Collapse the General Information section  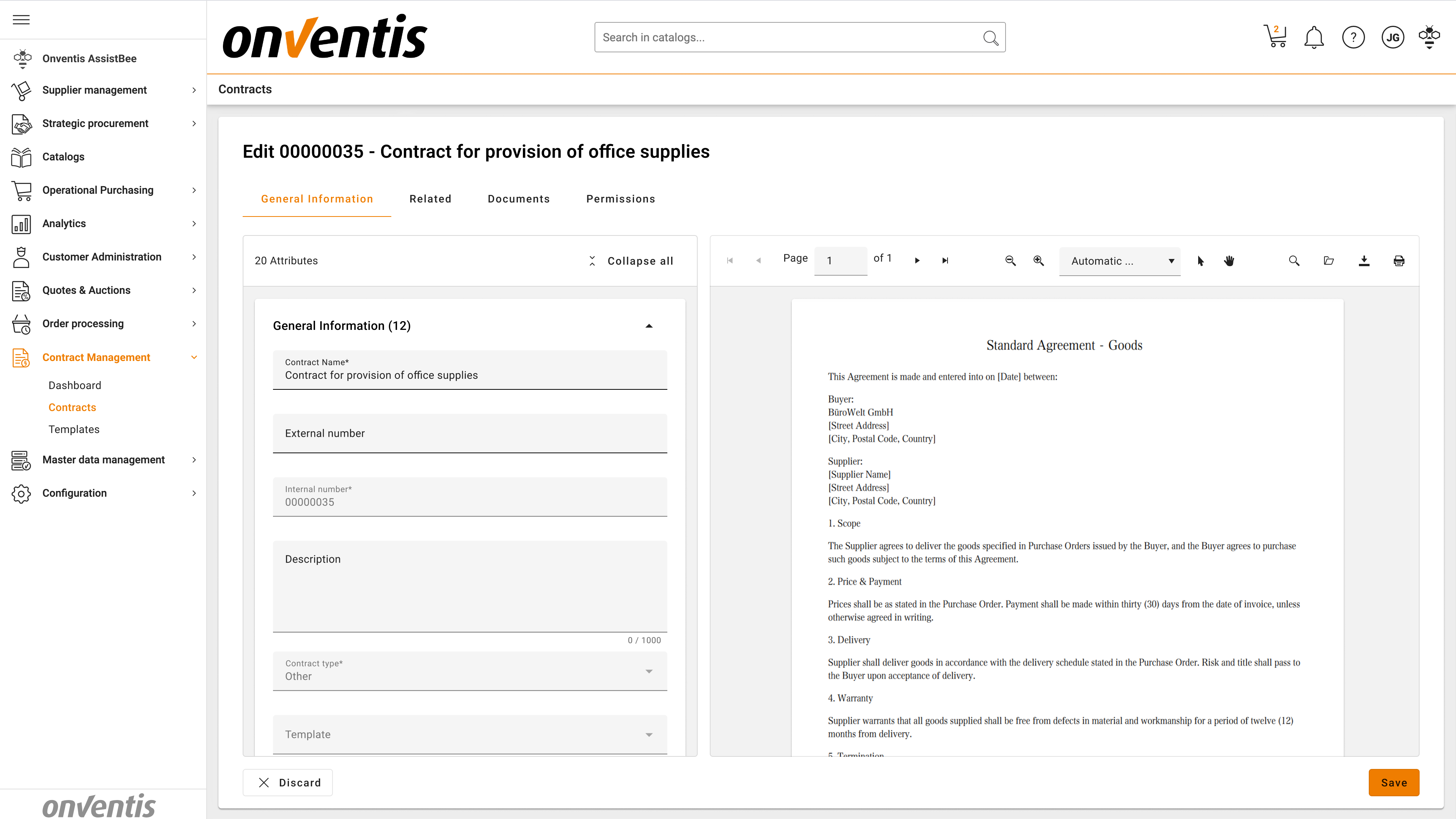[x=649, y=326]
